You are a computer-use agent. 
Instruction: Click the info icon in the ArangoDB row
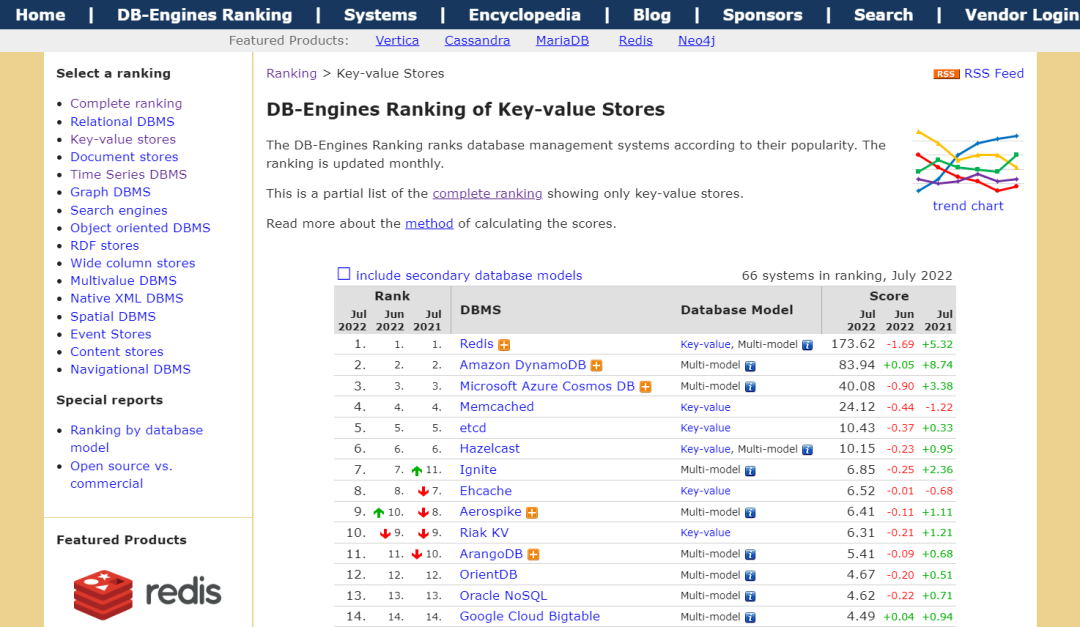(x=750, y=555)
